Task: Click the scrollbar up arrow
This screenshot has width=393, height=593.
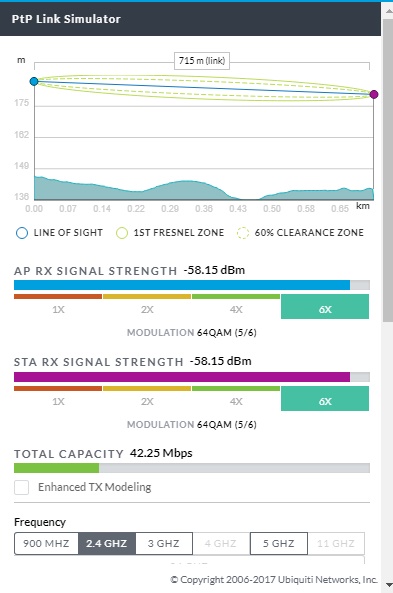Action: point(388,11)
